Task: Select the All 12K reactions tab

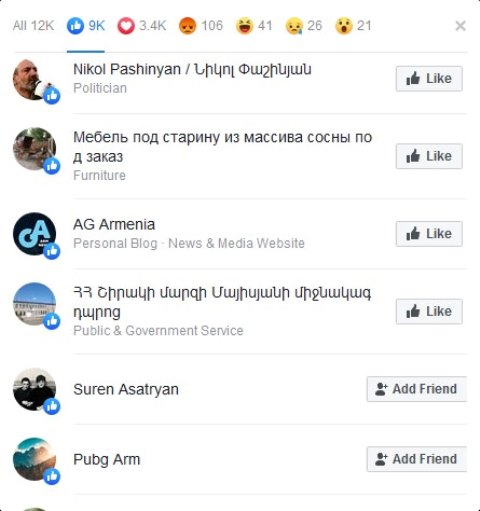Action: [33, 26]
